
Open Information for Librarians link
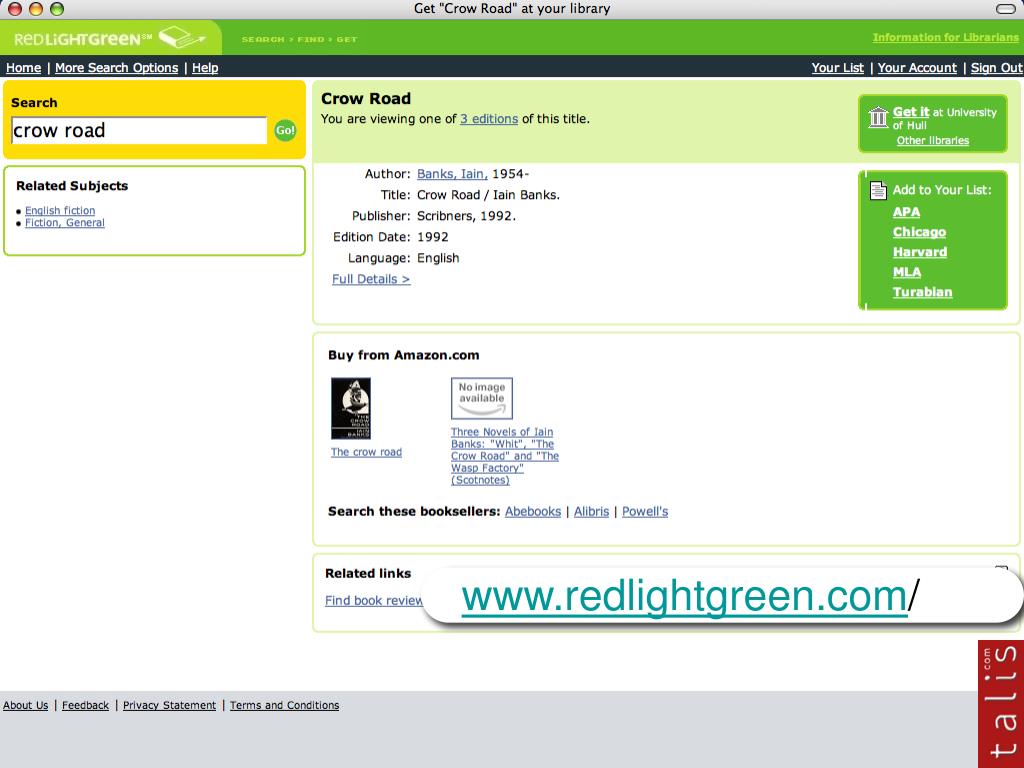click(x=945, y=38)
